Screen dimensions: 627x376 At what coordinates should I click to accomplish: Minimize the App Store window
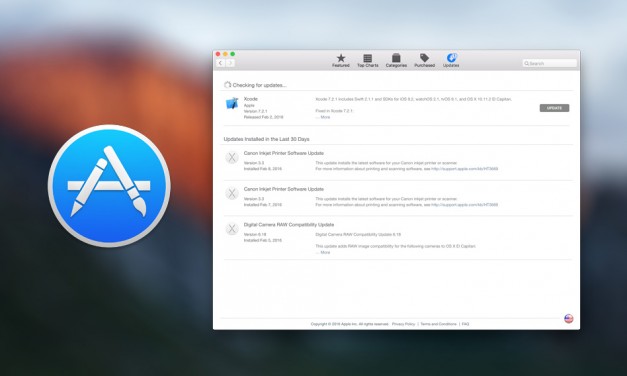[225, 54]
